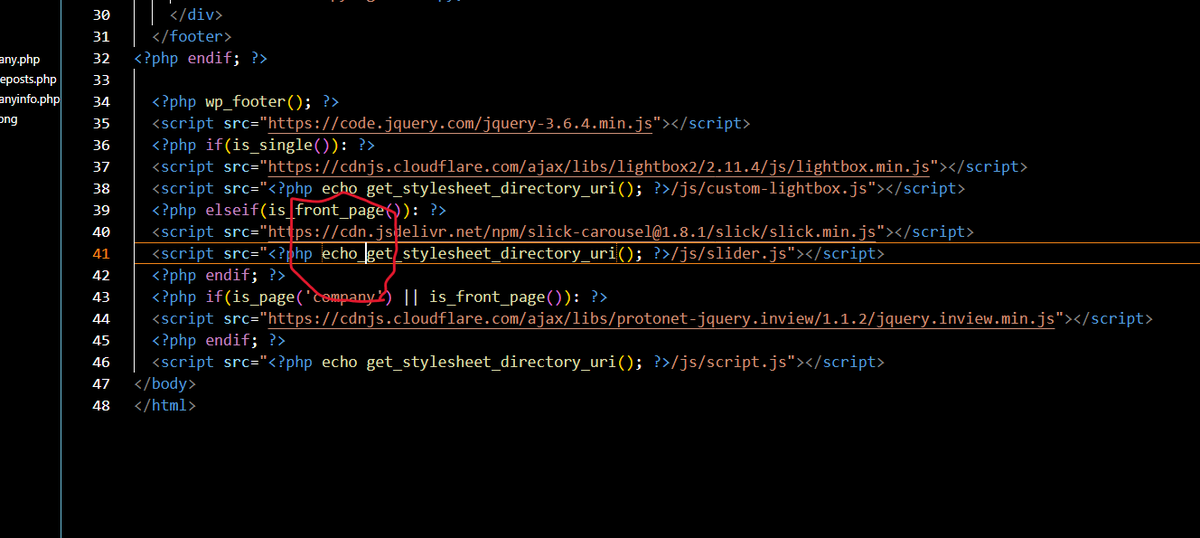Click line number 41 in the gutter
The image size is (1200, 538).
(100, 254)
